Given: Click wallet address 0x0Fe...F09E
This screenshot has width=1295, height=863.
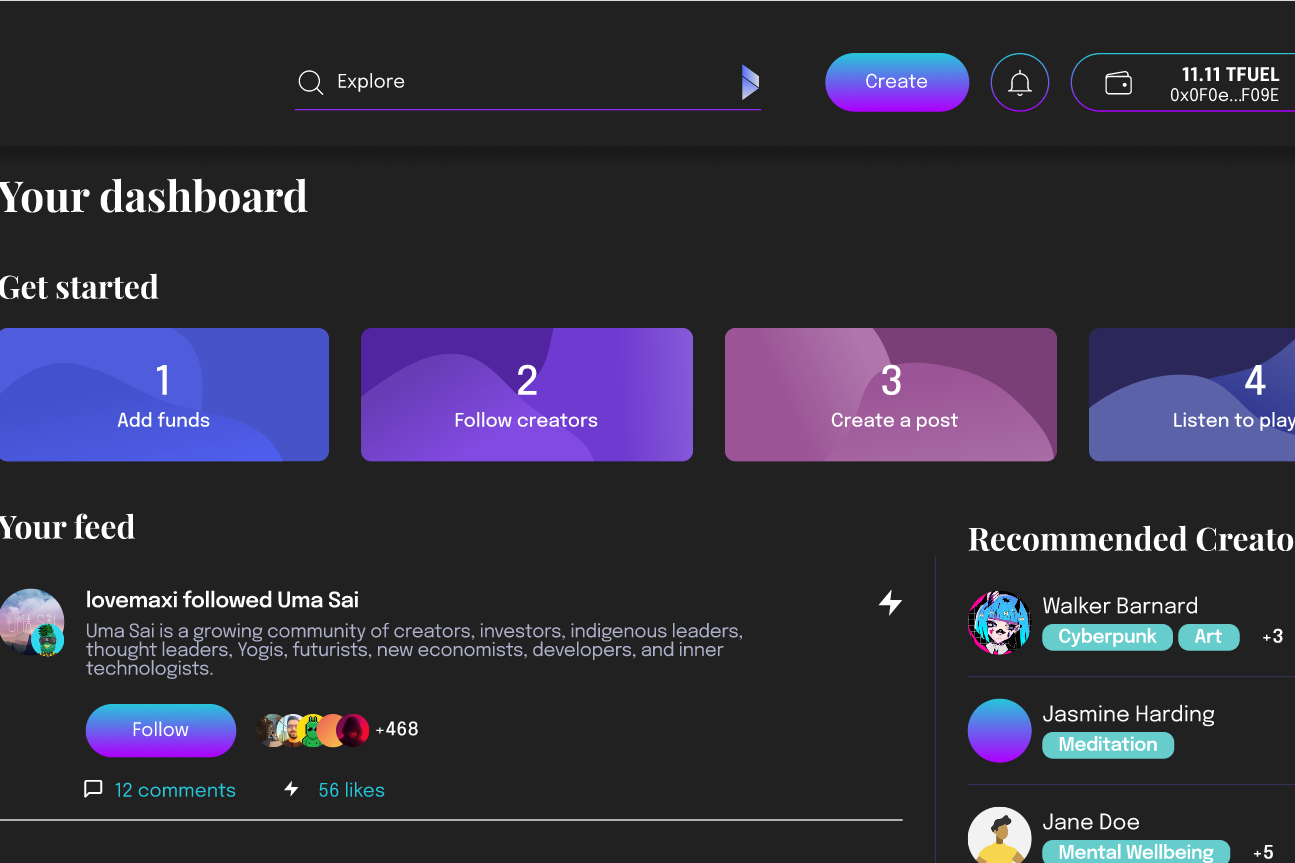Looking at the screenshot, I should [1224, 95].
